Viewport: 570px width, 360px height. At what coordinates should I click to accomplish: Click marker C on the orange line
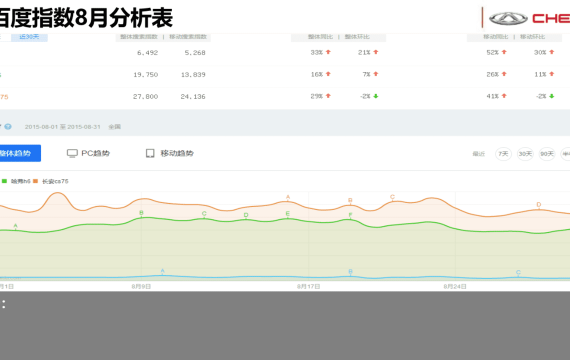pyautogui.click(x=392, y=197)
